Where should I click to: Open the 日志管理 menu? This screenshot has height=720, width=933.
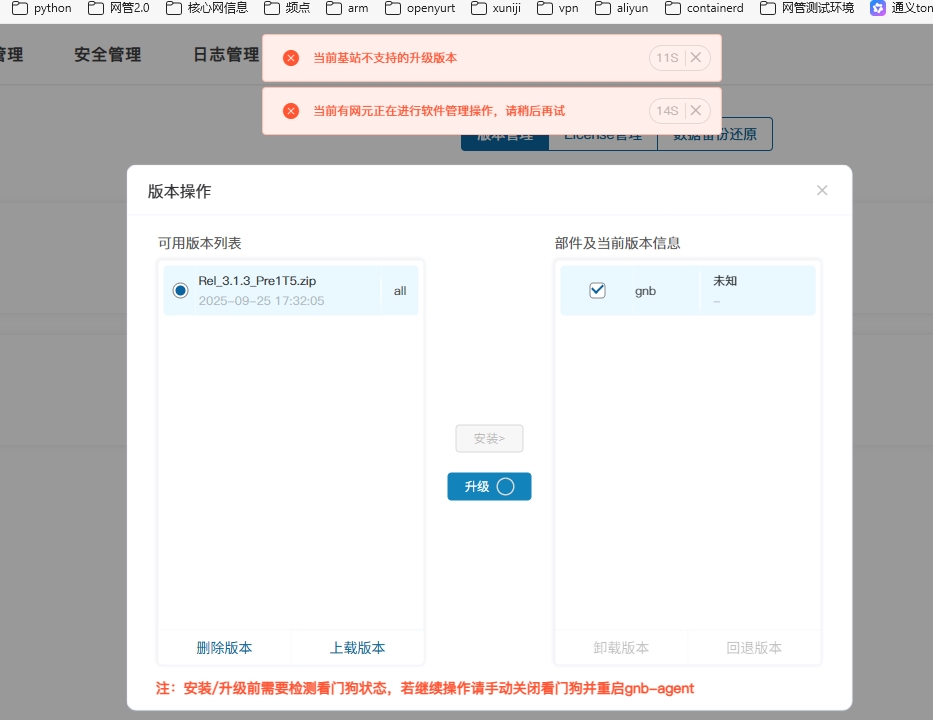(225, 55)
